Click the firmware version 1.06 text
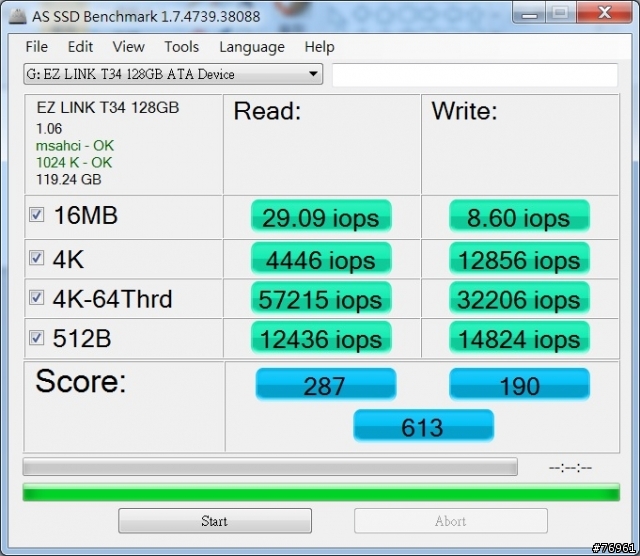The height and width of the screenshot is (556, 640). (x=49, y=129)
